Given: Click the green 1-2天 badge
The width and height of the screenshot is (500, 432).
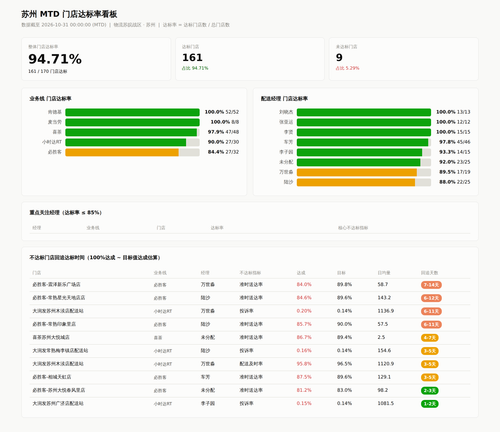Looking at the screenshot, I should point(430,404).
